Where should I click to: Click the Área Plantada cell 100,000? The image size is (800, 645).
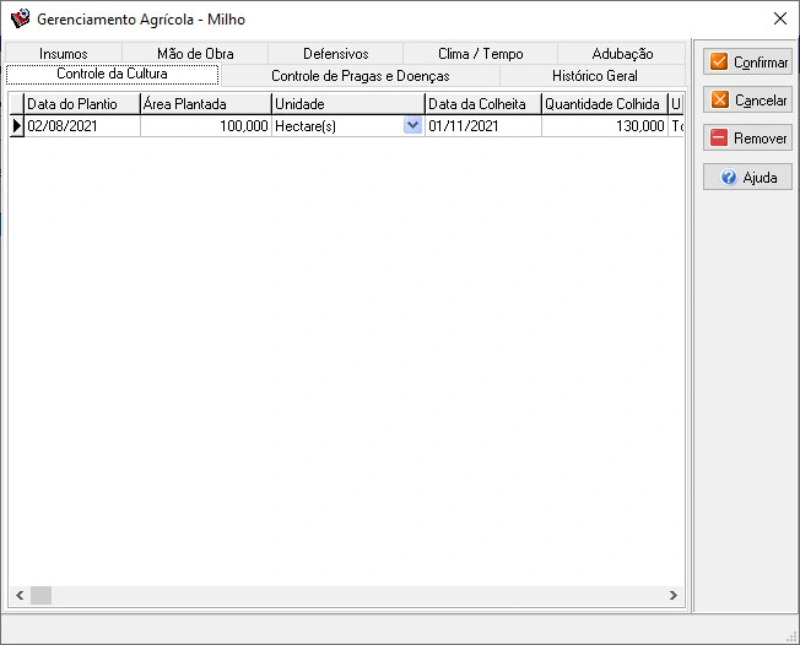click(x=206, y=126)
